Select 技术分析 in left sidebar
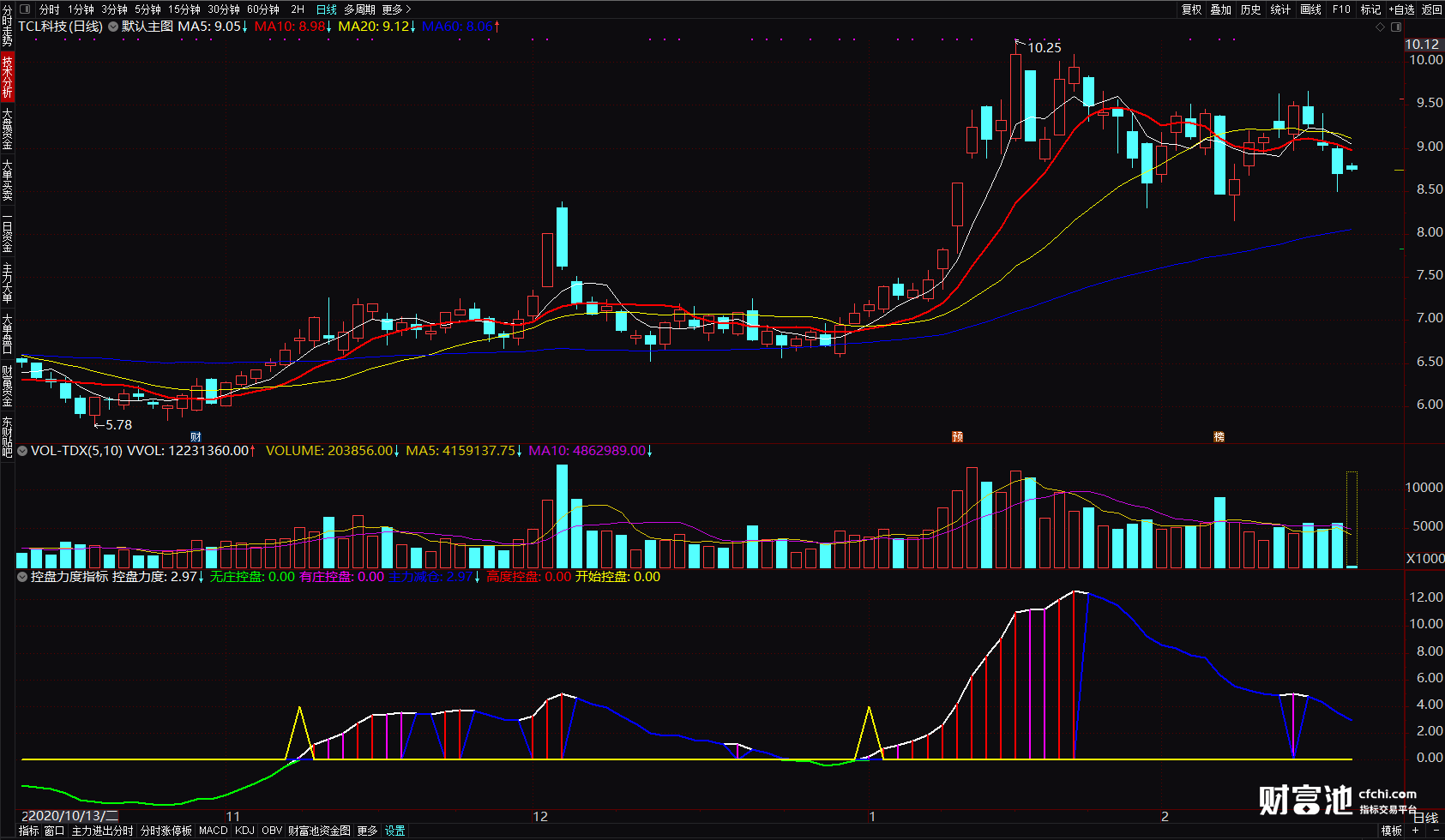1445x840 pixels. point(7,77)
